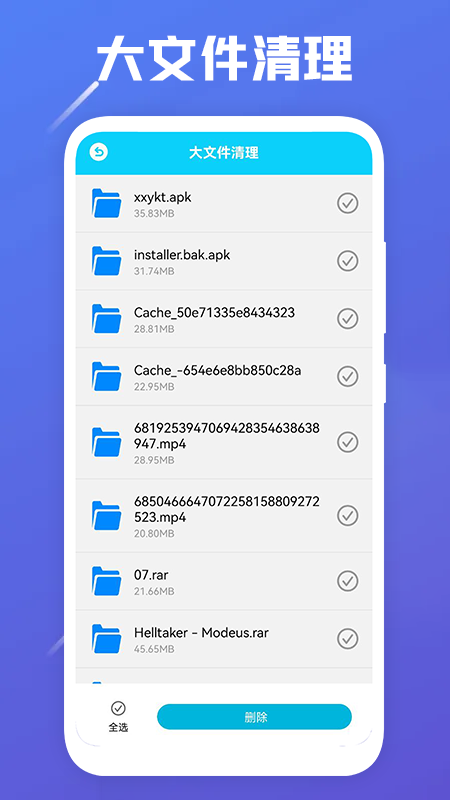Click the Cache_50e71335e8434323 file name
The height and width of the screenshot is (800, 450).
pyautogui.click(x=214, y=313)
